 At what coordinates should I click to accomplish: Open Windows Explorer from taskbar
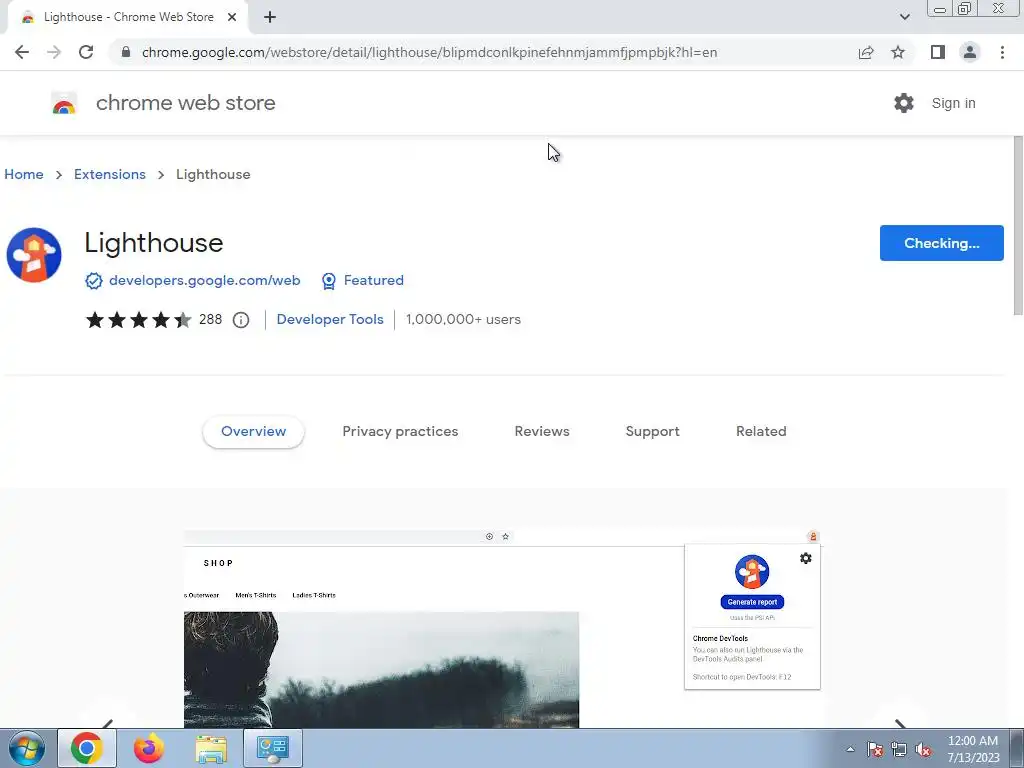point(211,748)
